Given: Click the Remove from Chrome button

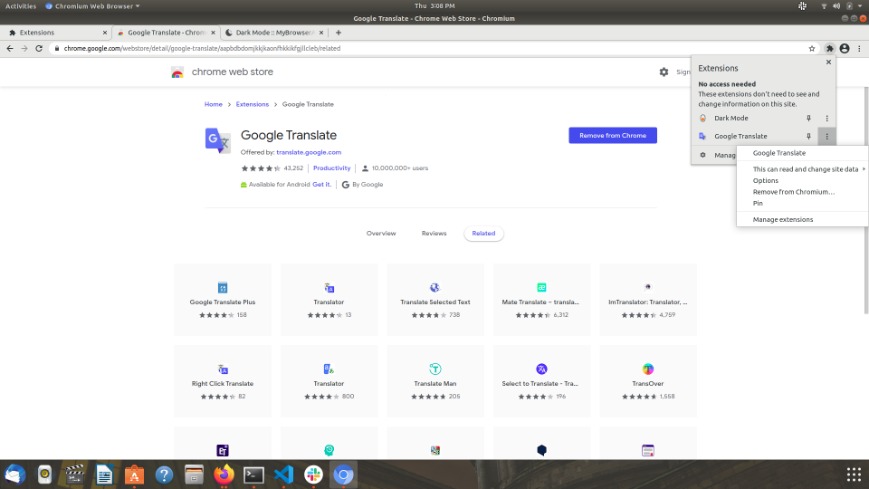Looking at the screenshot, I should pos(612,135).
